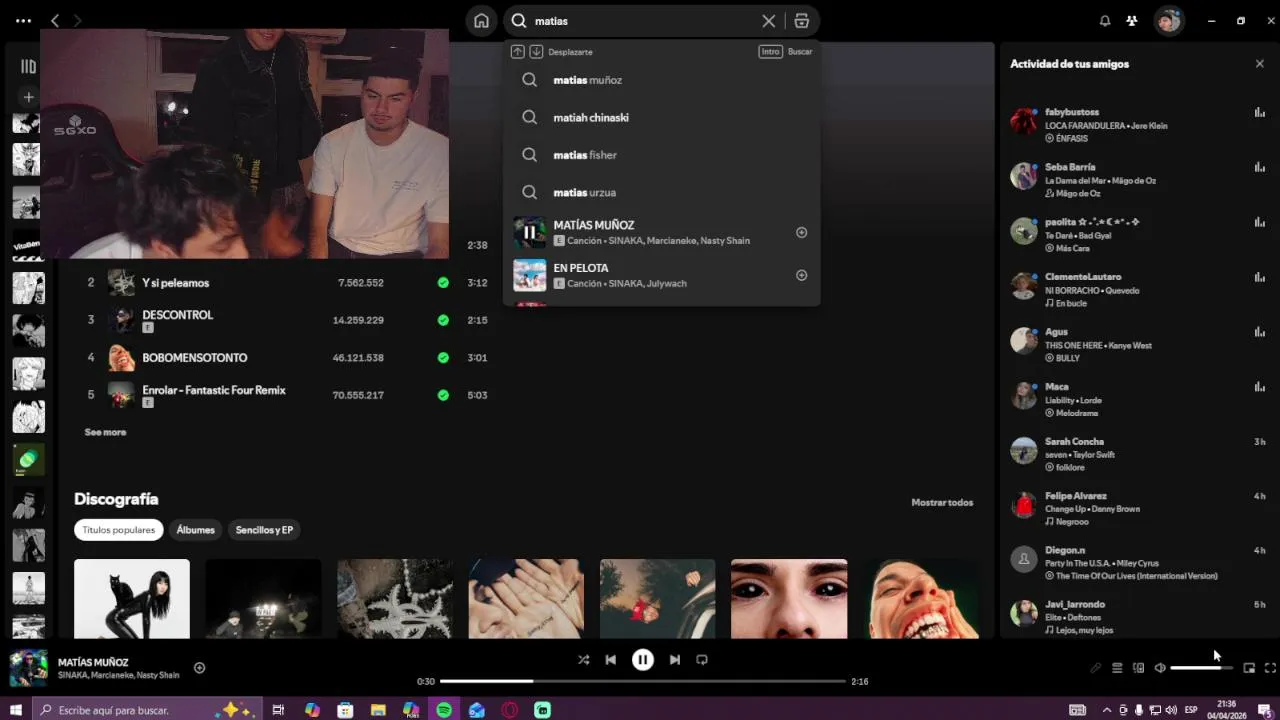1280x720 pixels.
Task: Close the friend activity panel
Action: point(1259,64)
